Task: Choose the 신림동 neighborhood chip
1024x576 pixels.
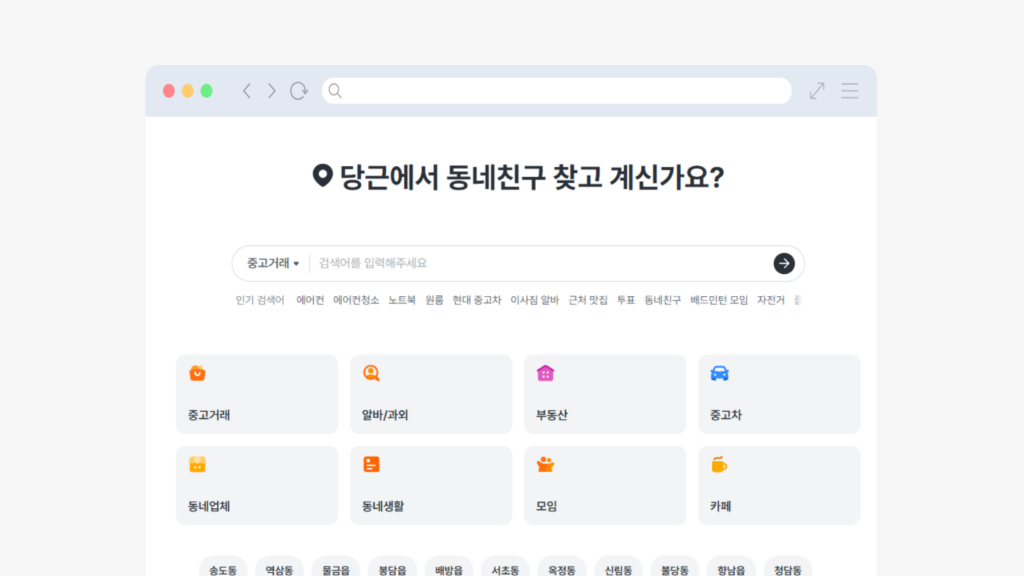Action: point(618,568)
